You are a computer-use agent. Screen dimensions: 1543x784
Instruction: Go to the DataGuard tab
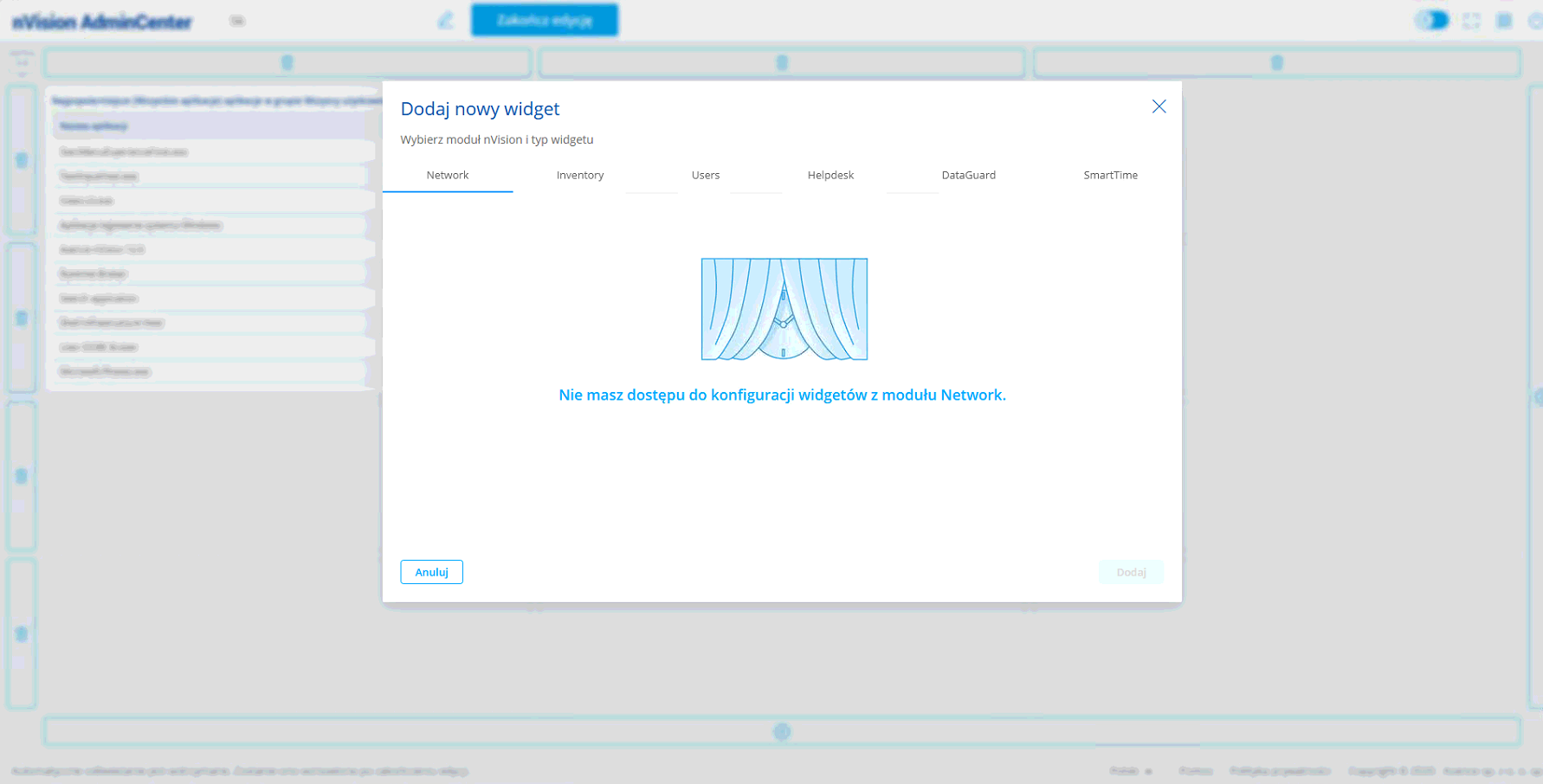968,175
